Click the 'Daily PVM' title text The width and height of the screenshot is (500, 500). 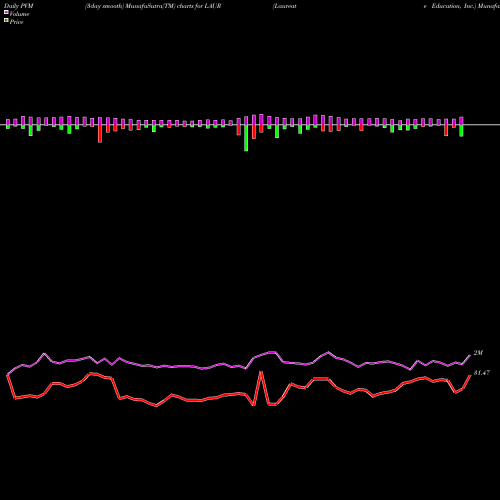[19, 6]
